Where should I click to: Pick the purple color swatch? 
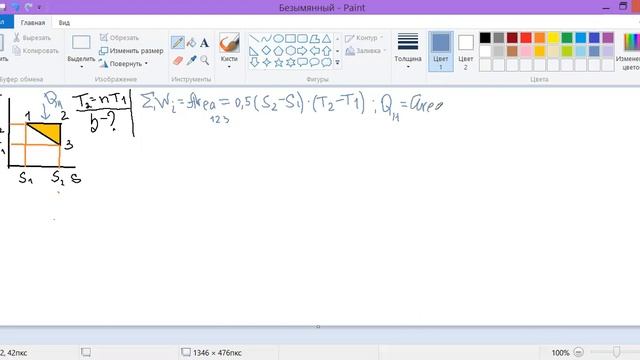click(x=608, y=38)
